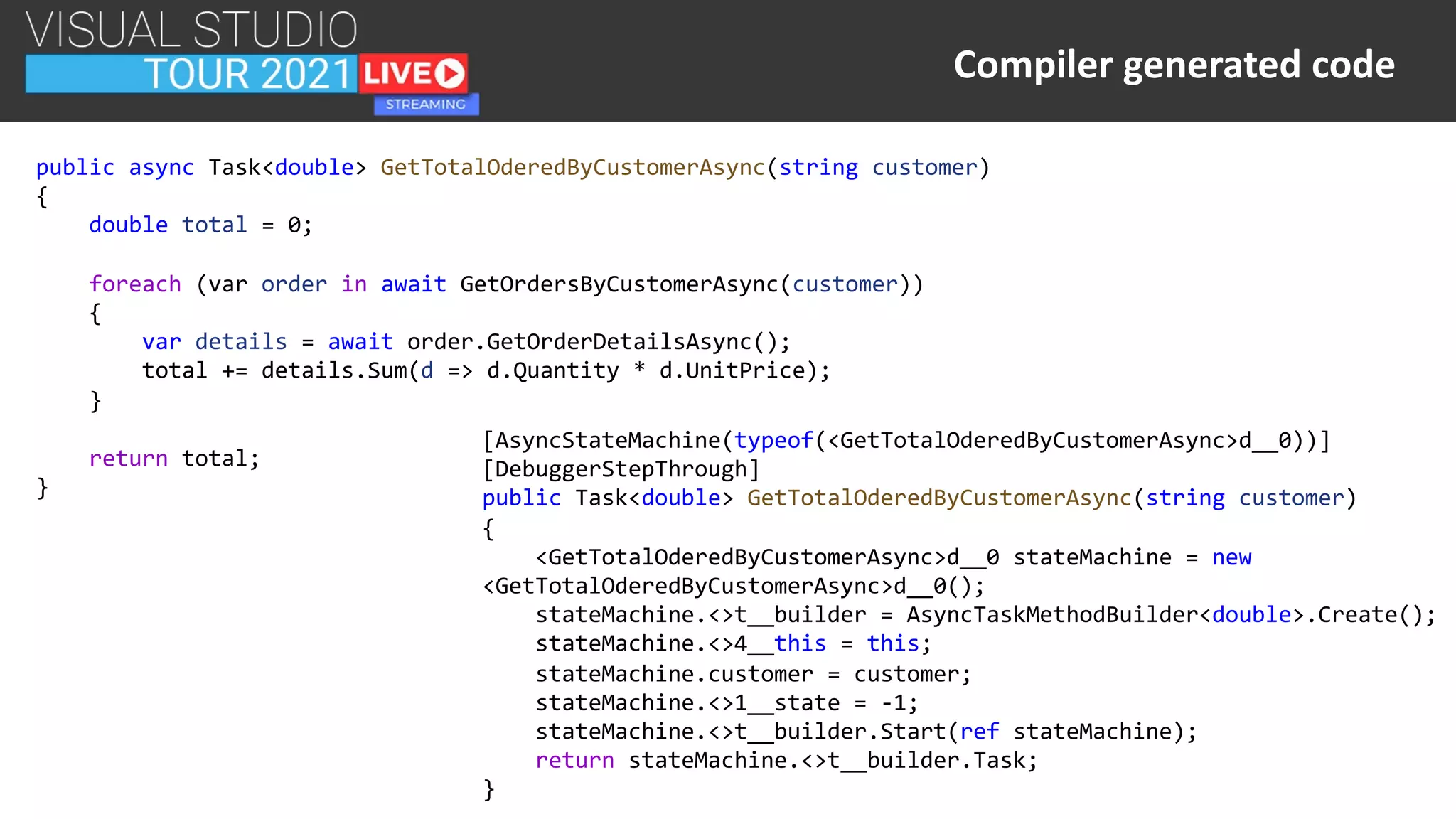
Task: Click the '[DebuggerStepThrough]' attribute line
Action: [x=621, y=470]
